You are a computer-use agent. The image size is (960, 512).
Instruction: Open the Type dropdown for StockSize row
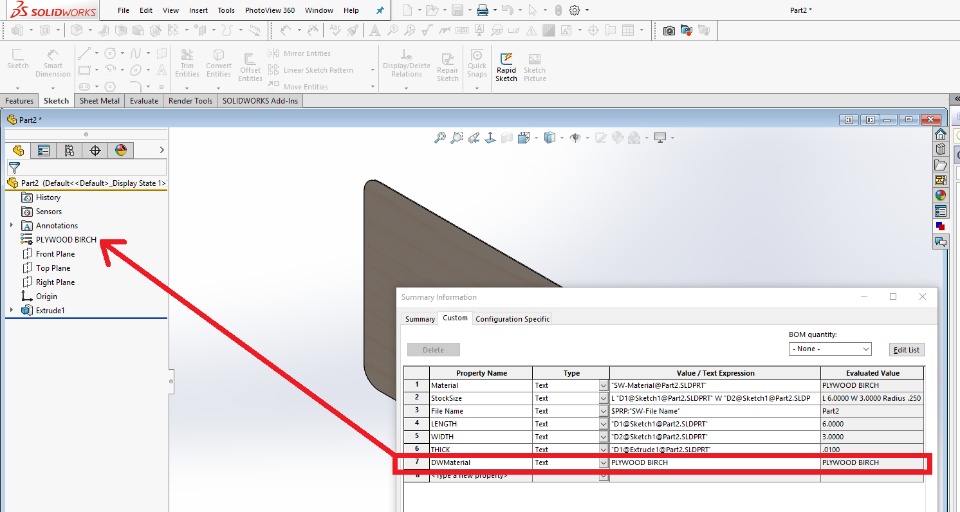coord(604,399)
